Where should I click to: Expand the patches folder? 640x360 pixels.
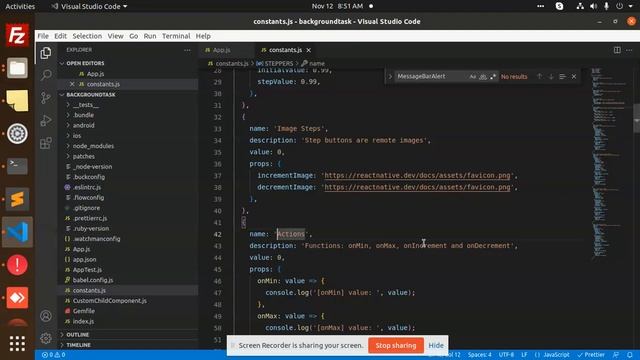click(83, 156)
